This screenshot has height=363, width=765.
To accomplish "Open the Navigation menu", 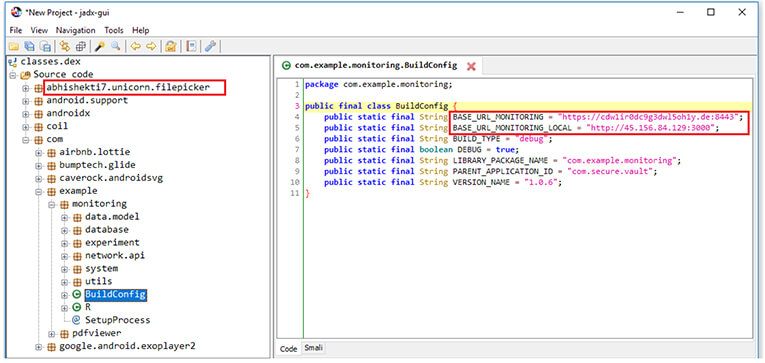I will pyautogui.click(x=76, y=30).
